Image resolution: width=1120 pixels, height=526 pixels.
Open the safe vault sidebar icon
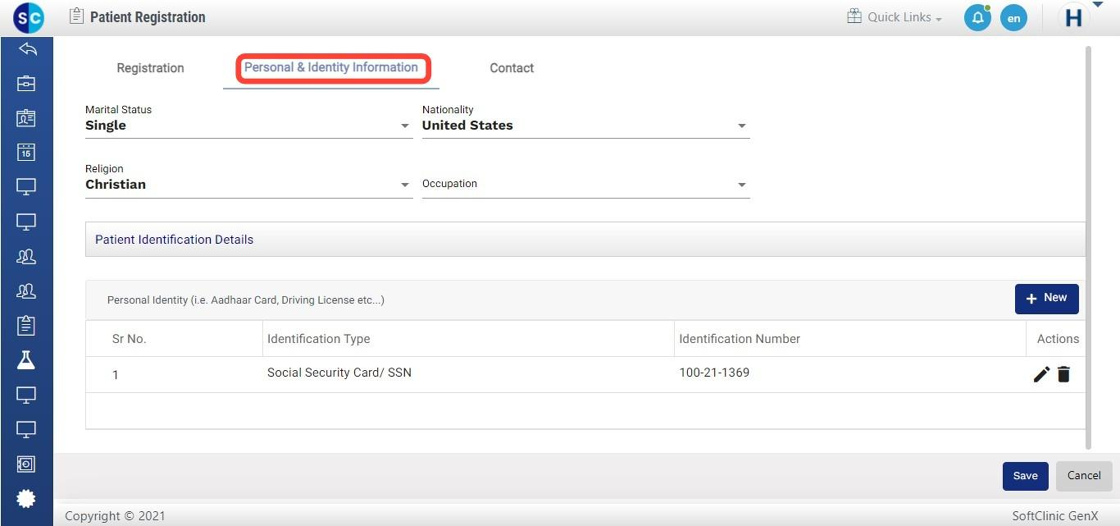26,464
